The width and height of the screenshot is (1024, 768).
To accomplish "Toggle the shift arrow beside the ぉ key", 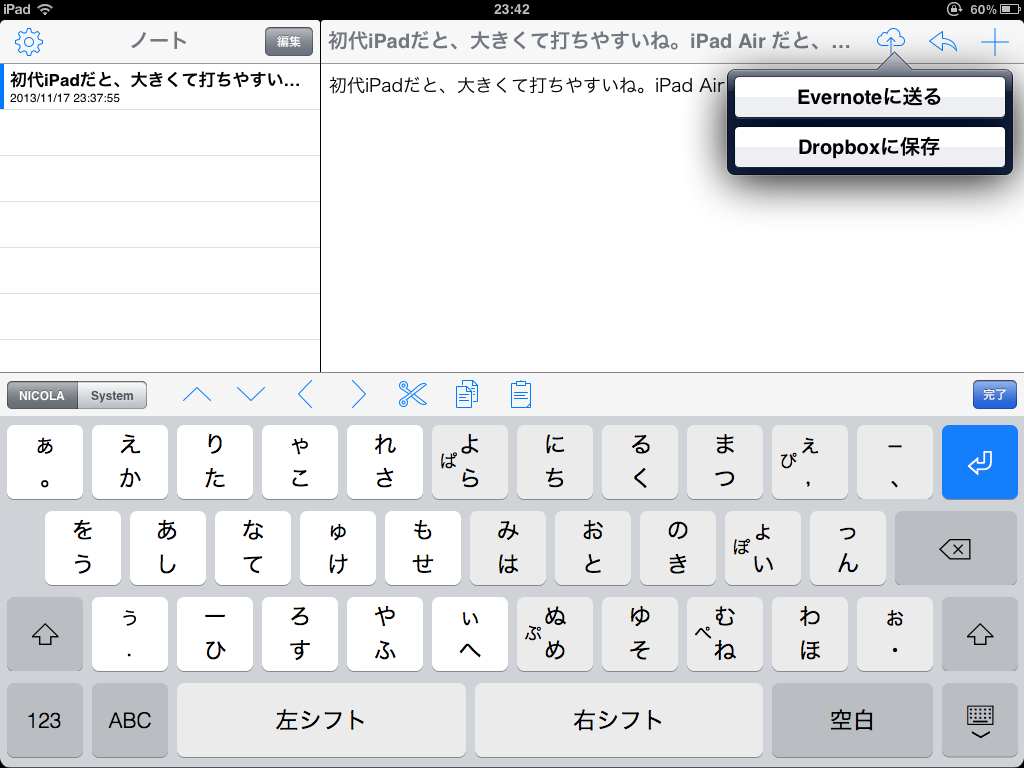I will pyautogui.click(x=980, y=633).
